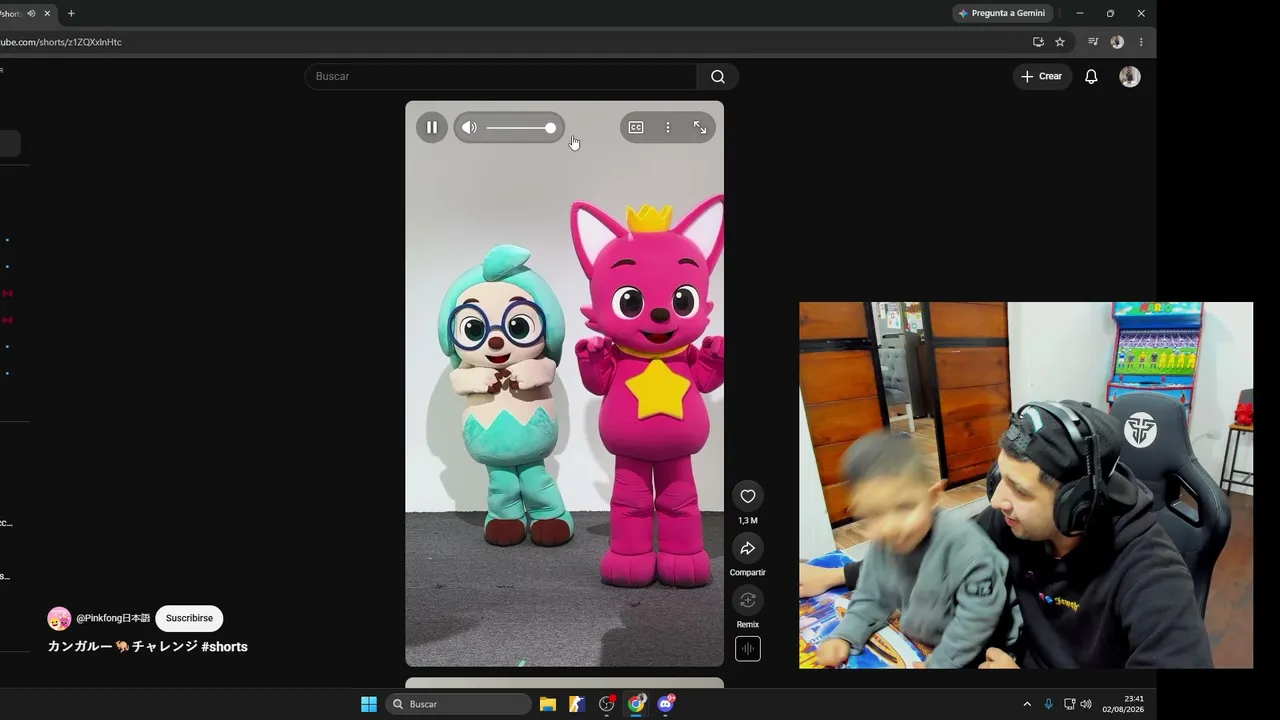Image resolution: width=1280 pixels, height=720 pixels.
Task: Open YouTube notifications bell
Action: click(1091, 76)
